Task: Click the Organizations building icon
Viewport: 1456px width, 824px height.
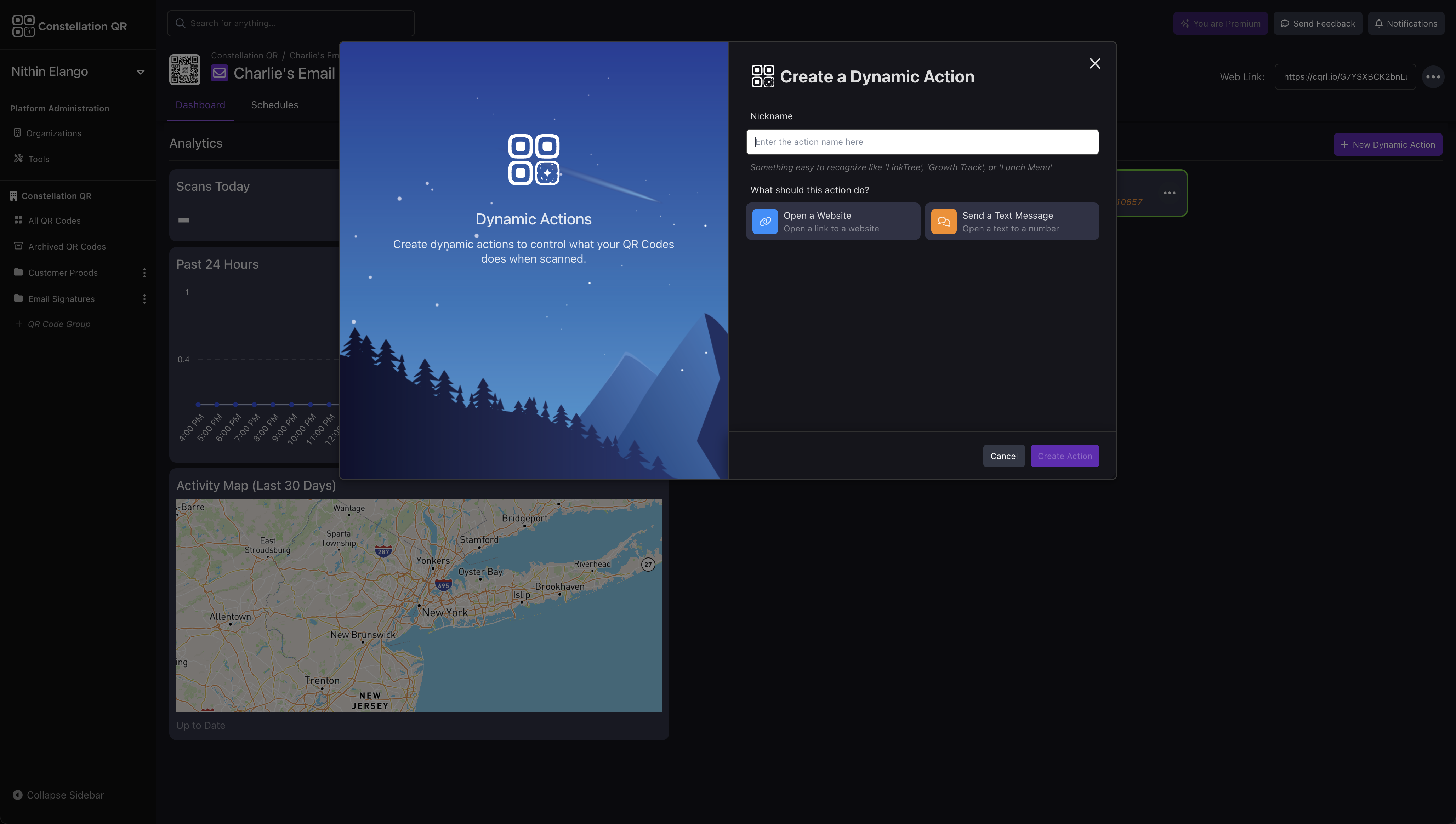Action: 18,132
